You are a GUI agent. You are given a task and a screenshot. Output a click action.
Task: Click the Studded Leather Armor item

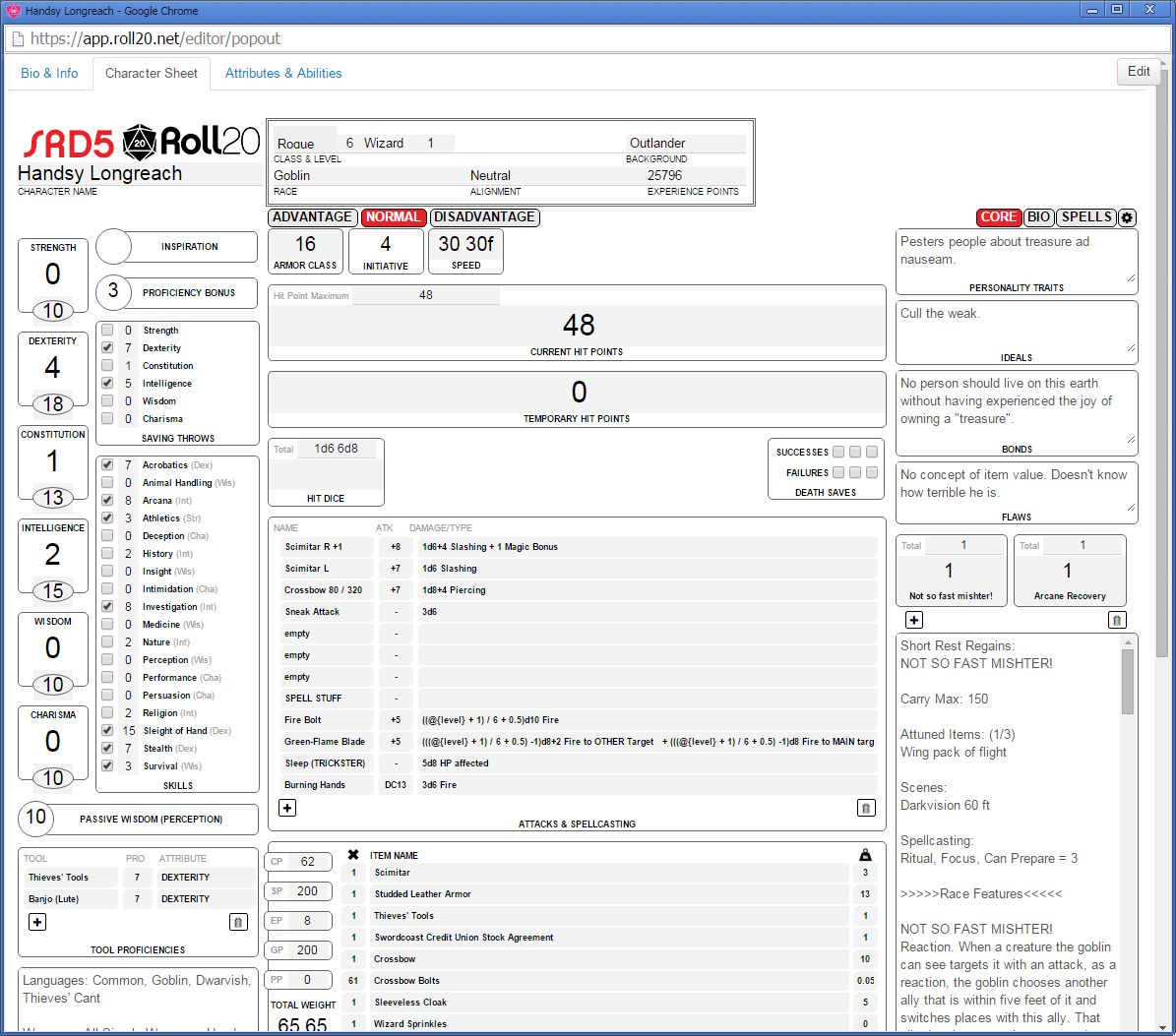(609, 893)
